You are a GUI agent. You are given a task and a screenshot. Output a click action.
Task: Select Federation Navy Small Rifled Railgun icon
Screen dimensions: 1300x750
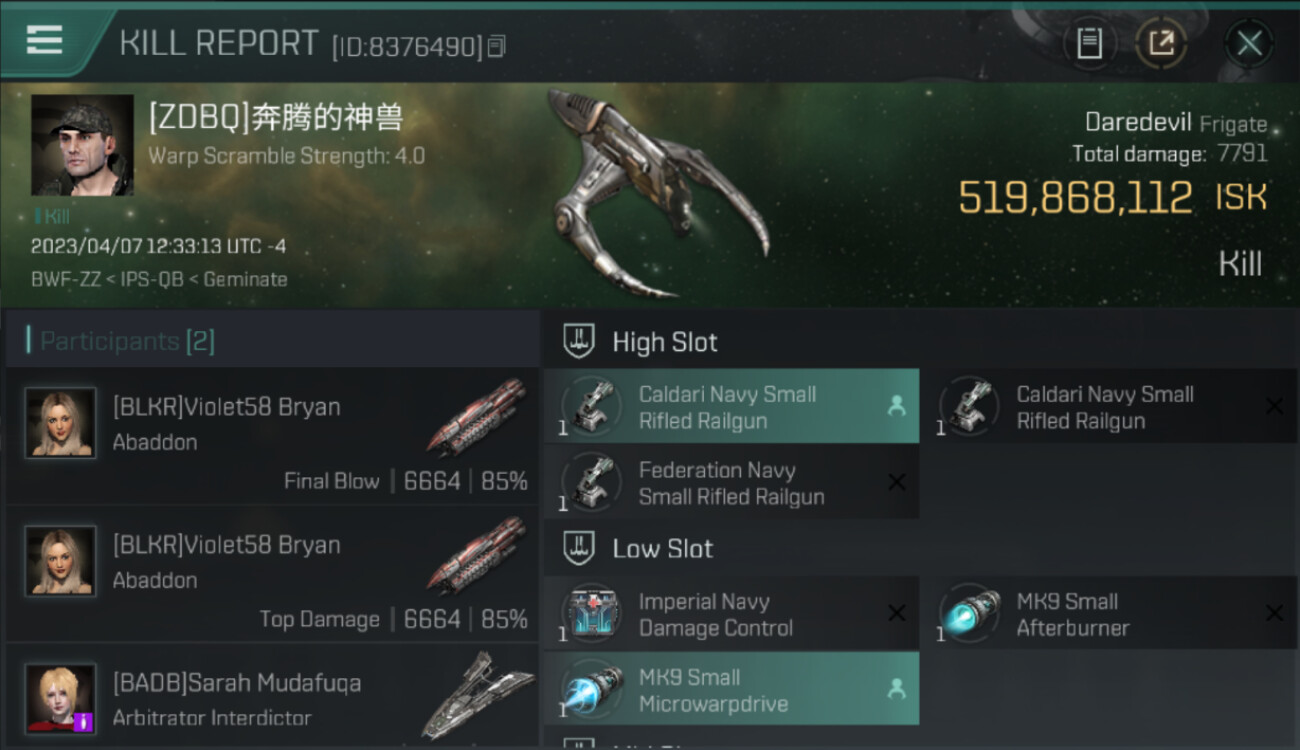(590, 483)
